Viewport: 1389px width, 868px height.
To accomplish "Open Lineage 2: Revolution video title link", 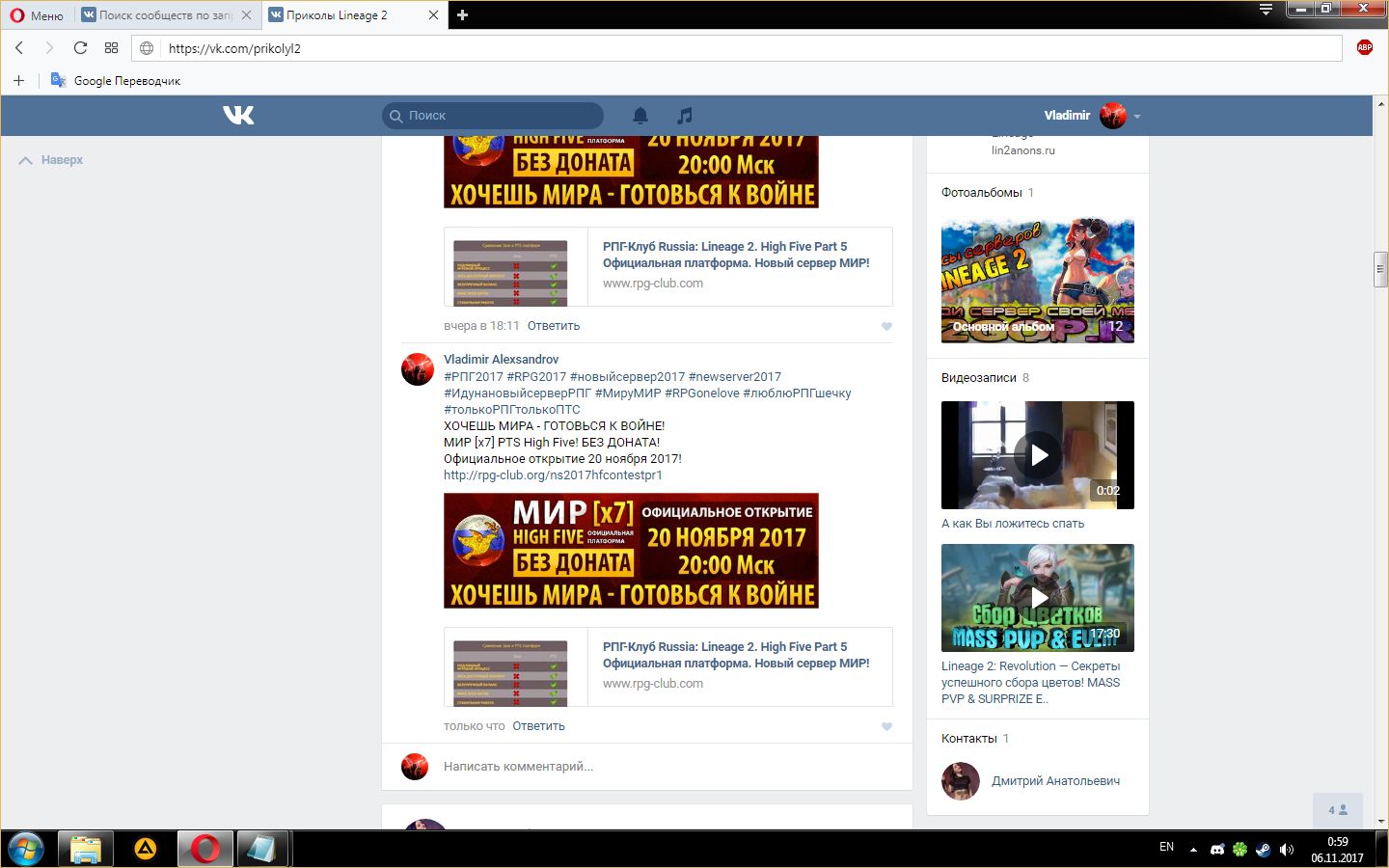I will [1031, 683].
